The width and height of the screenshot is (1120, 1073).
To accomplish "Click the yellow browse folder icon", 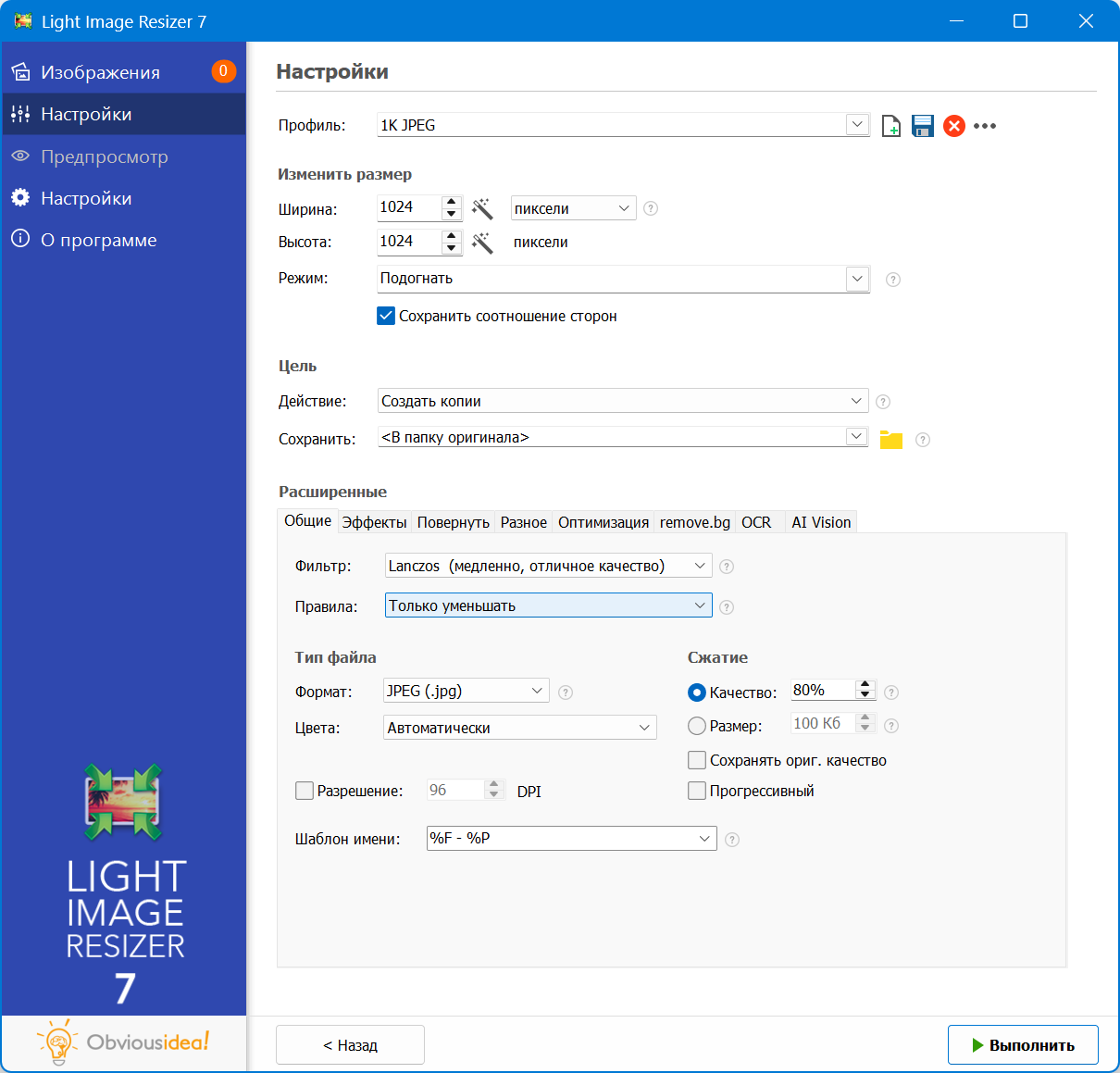I will coord(890,440).
